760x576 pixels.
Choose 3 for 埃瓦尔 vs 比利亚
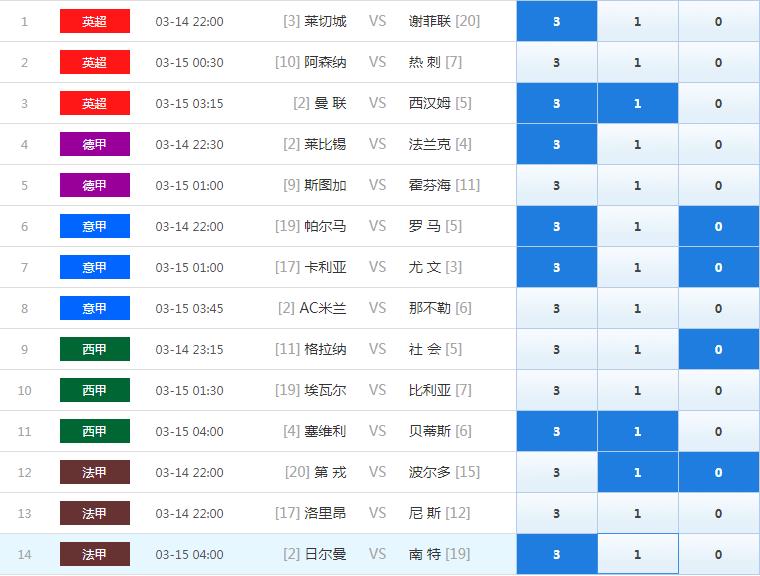(x=556, y=390)
